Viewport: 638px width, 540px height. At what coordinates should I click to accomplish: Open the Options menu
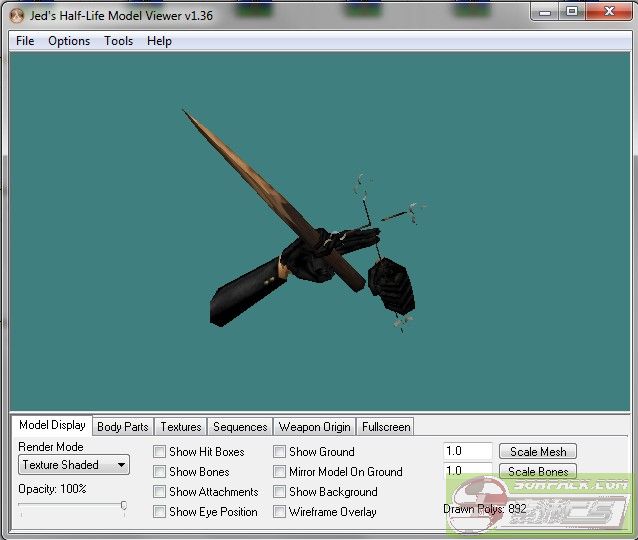tap(69, 41)
